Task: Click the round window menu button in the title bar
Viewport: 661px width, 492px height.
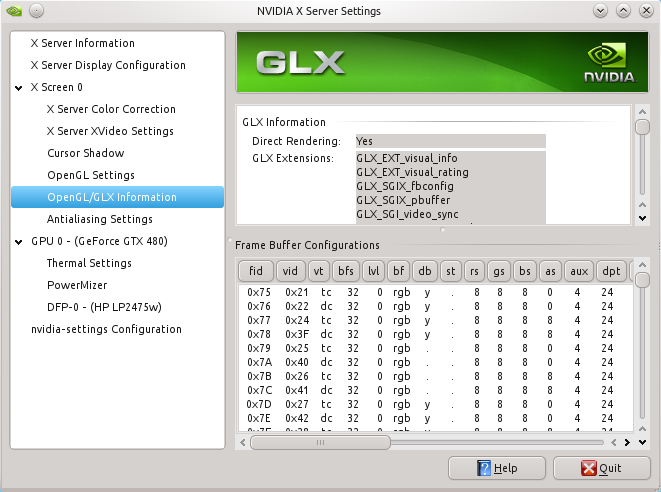Action: [x=36, y=11]
